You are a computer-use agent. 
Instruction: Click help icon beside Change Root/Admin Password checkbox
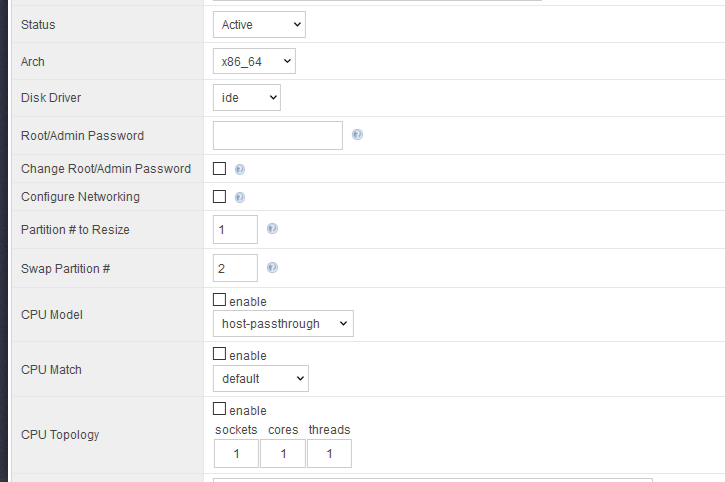click(x=240, y=169)
